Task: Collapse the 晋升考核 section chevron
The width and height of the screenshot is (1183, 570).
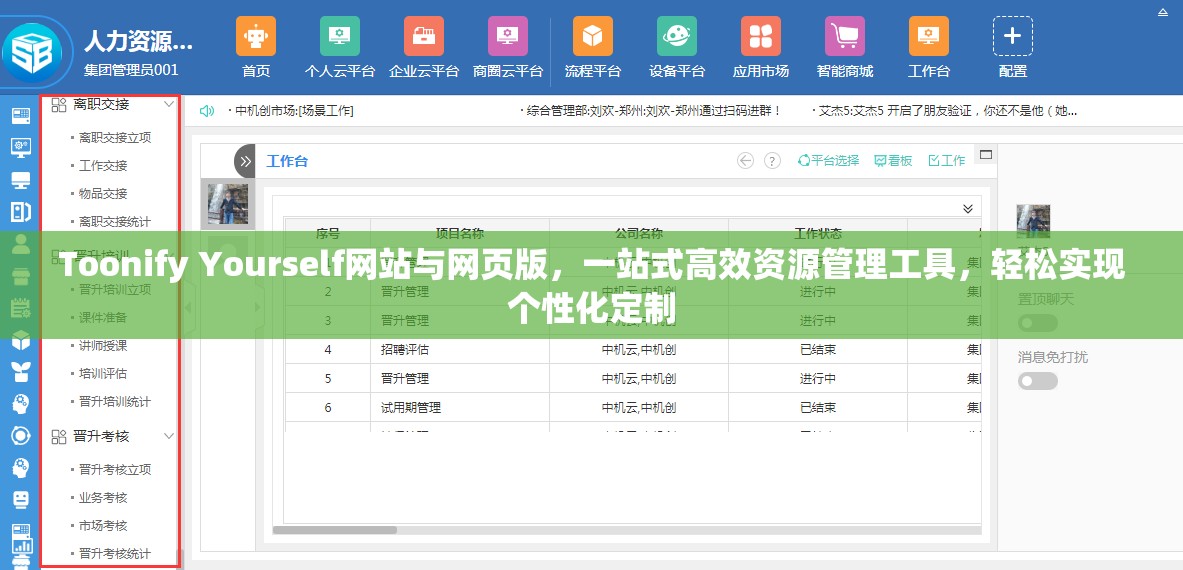Action: coord(169,436)
